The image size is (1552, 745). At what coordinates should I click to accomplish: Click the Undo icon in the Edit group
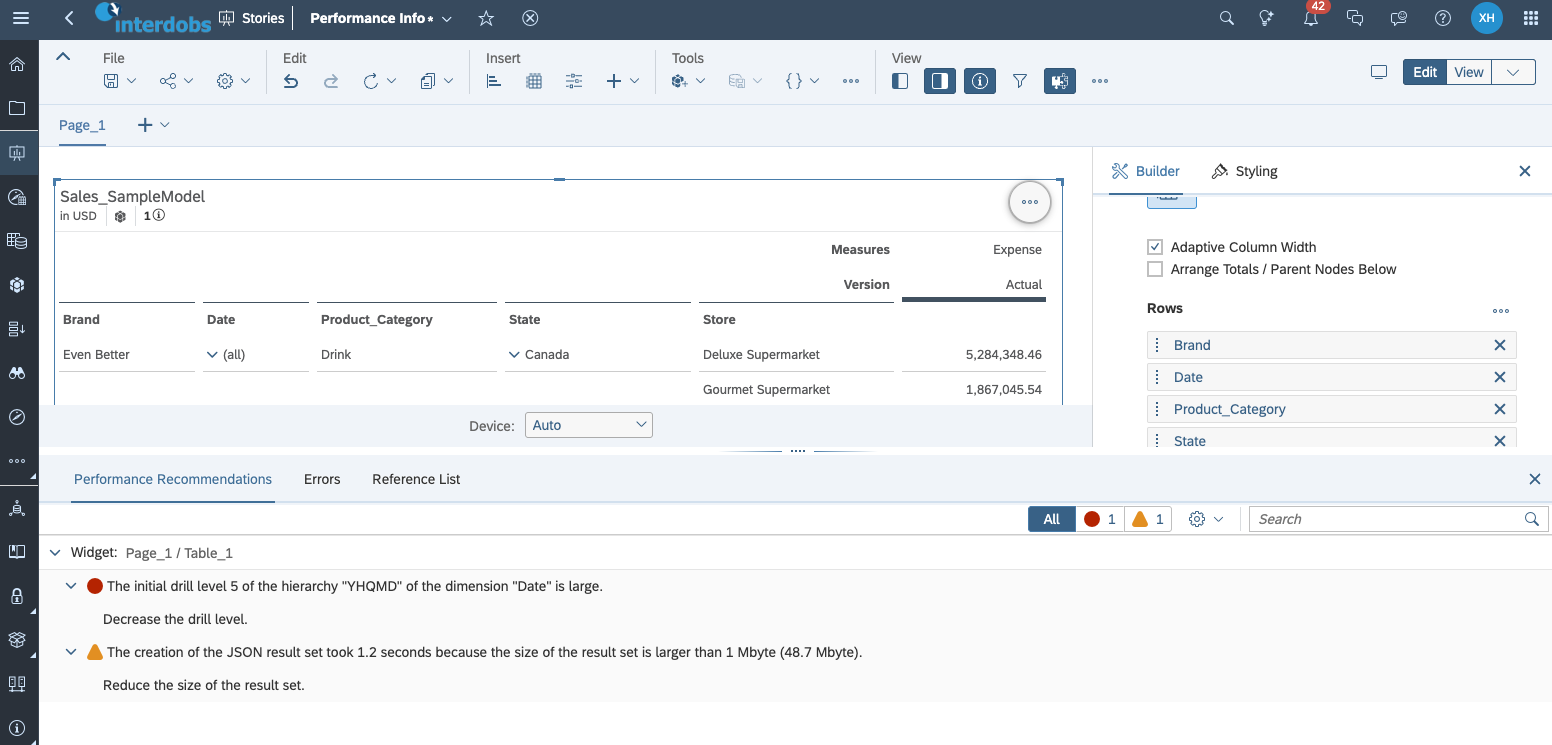tap(290, 81)
